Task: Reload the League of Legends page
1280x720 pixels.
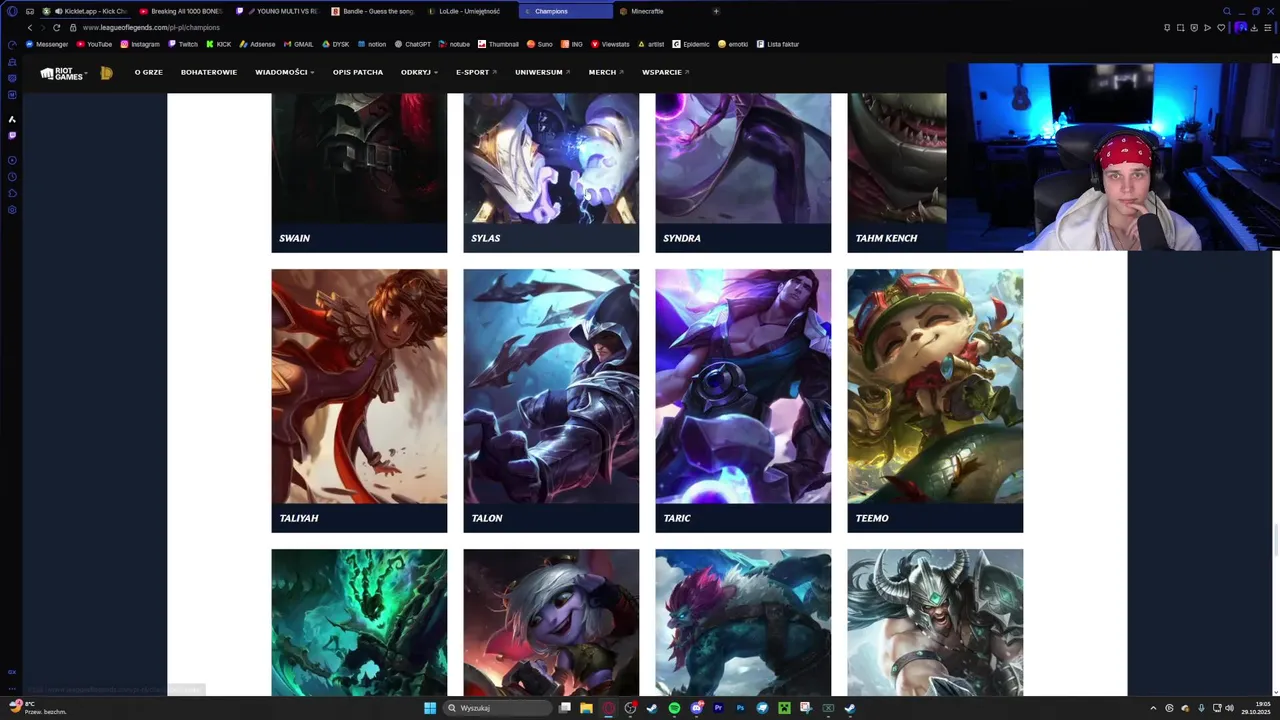Action: click(56, 27)
